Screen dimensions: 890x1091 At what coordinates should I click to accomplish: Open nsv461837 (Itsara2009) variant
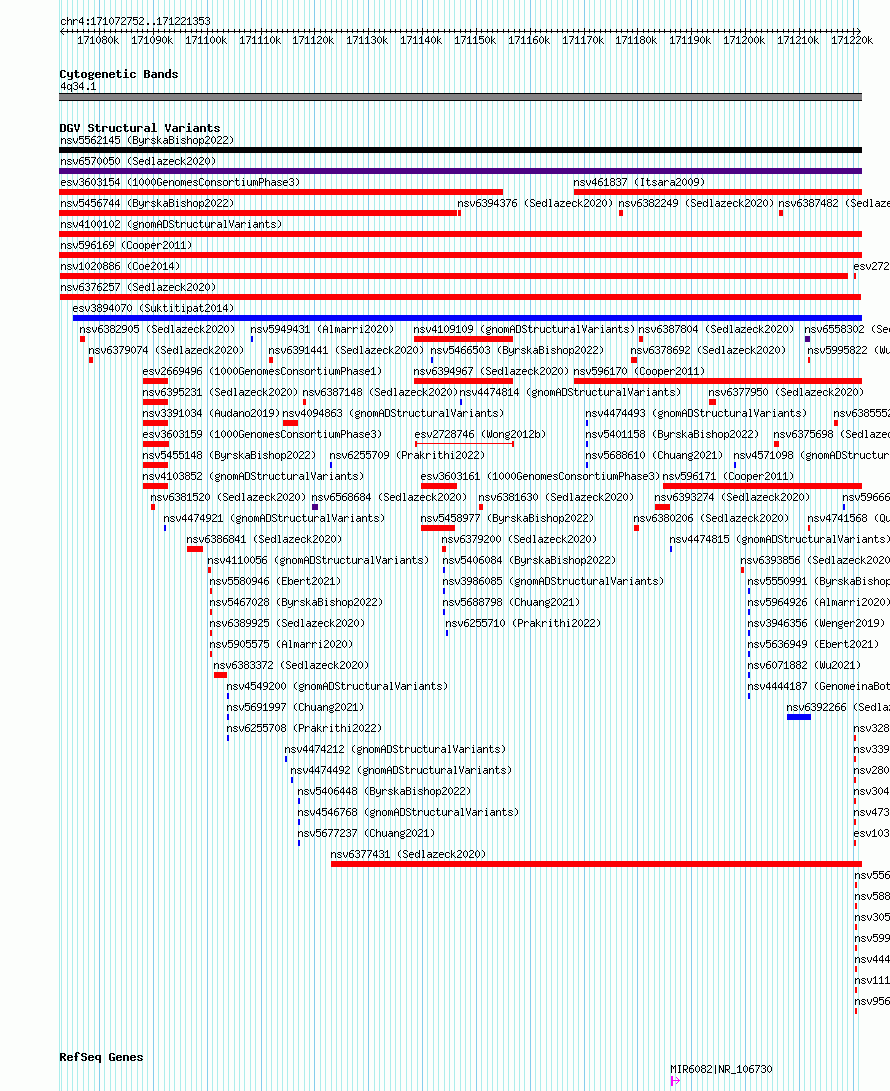[639, 182]
